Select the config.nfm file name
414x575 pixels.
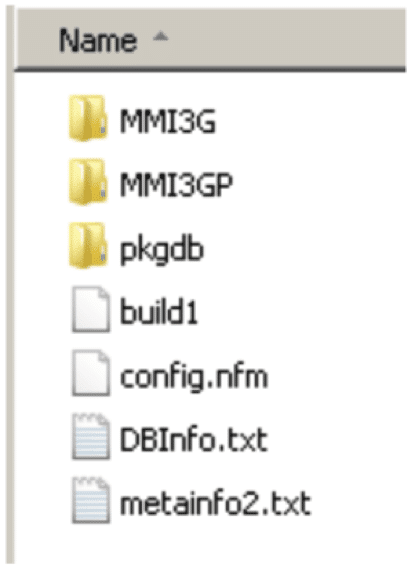[x=194, y=376]
